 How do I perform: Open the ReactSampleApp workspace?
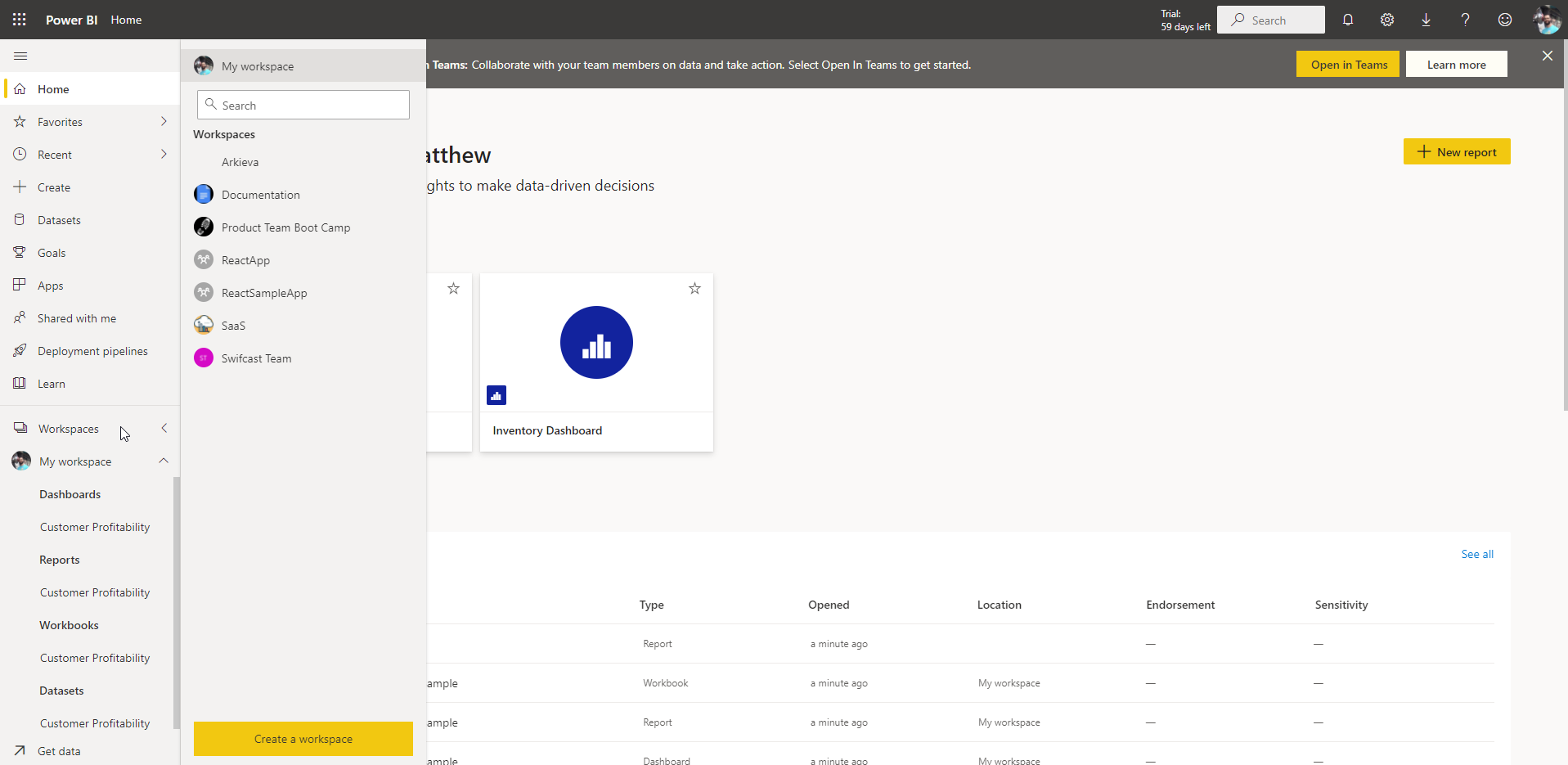click(303, 293)
